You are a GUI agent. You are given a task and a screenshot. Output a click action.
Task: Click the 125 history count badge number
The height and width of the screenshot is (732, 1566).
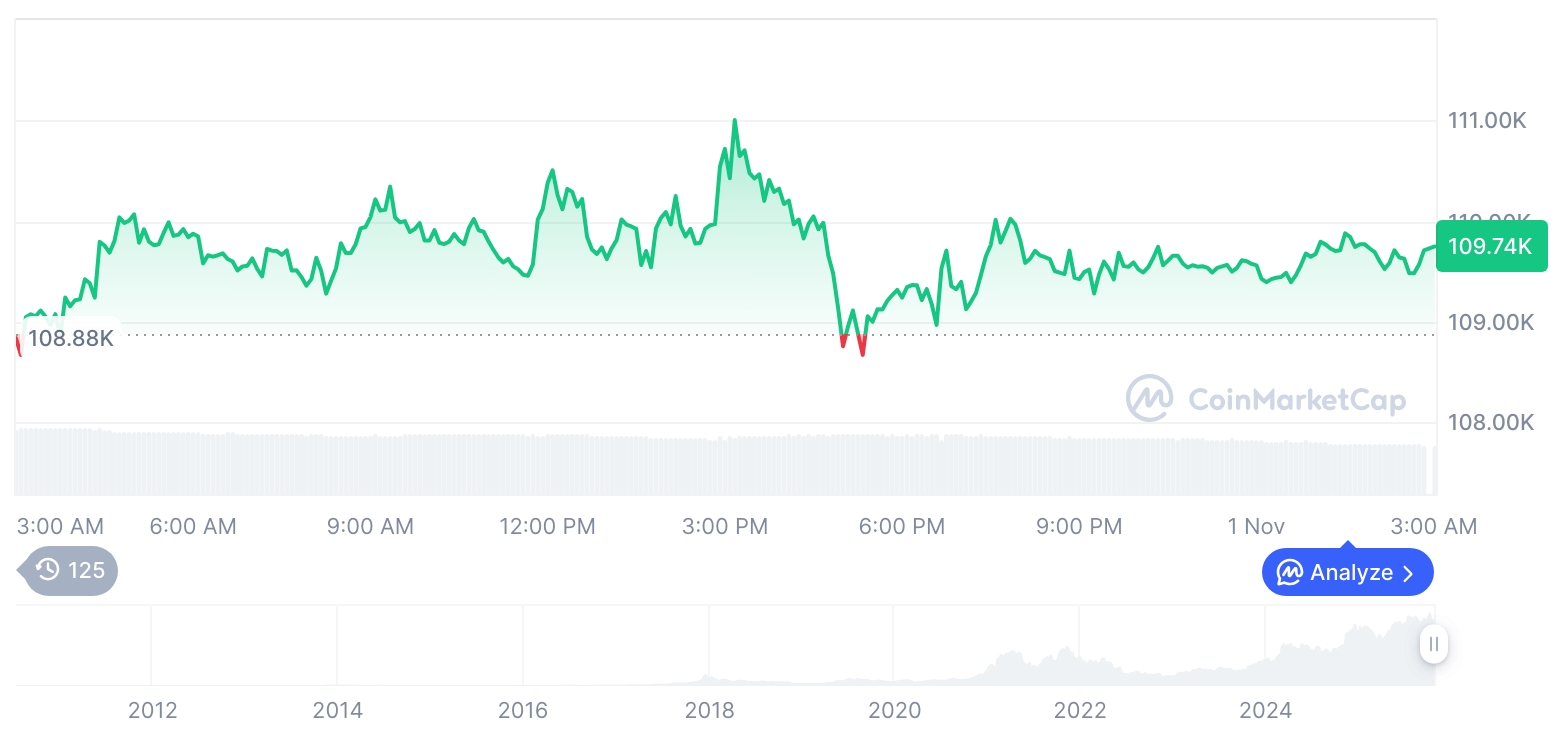pos(86,570)
